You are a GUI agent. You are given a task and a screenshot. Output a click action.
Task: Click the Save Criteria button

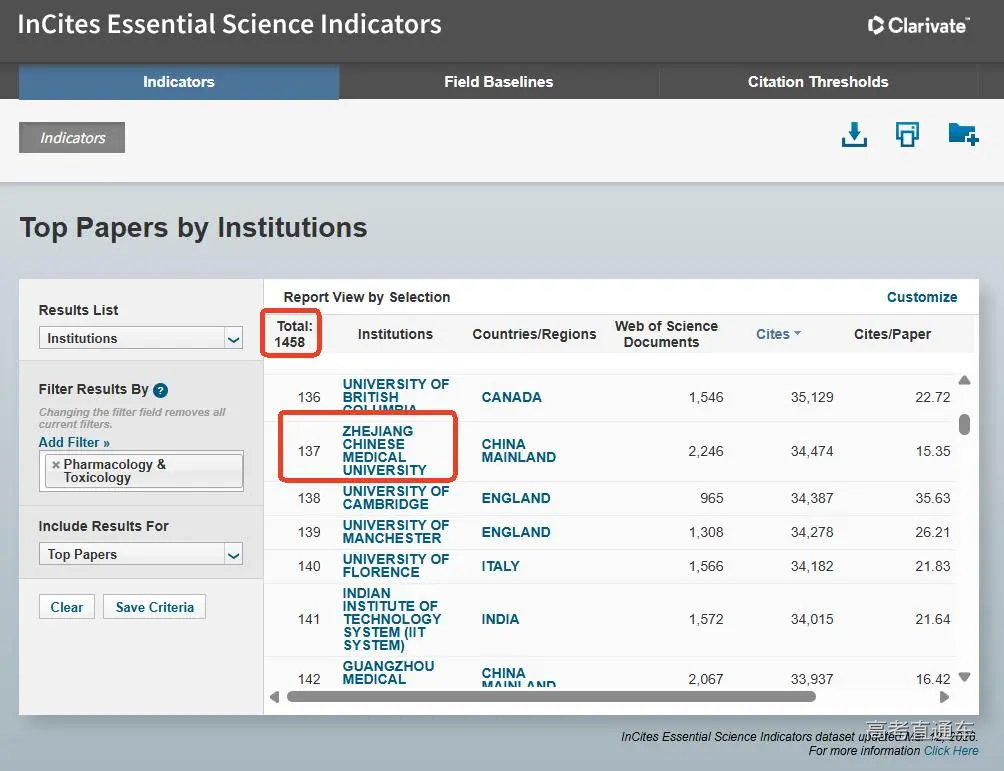point(154,607)
